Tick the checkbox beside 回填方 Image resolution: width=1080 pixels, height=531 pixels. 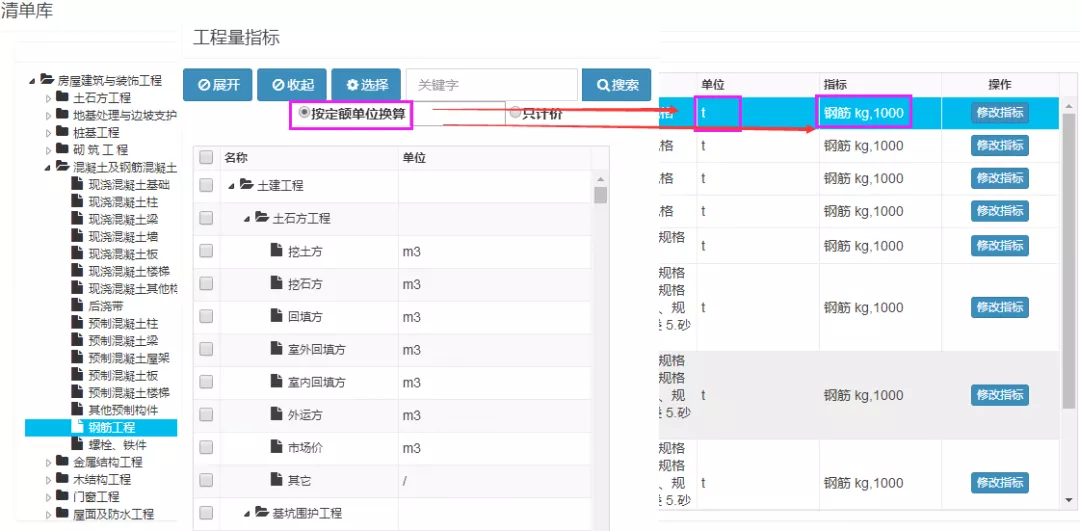(206, 316)
